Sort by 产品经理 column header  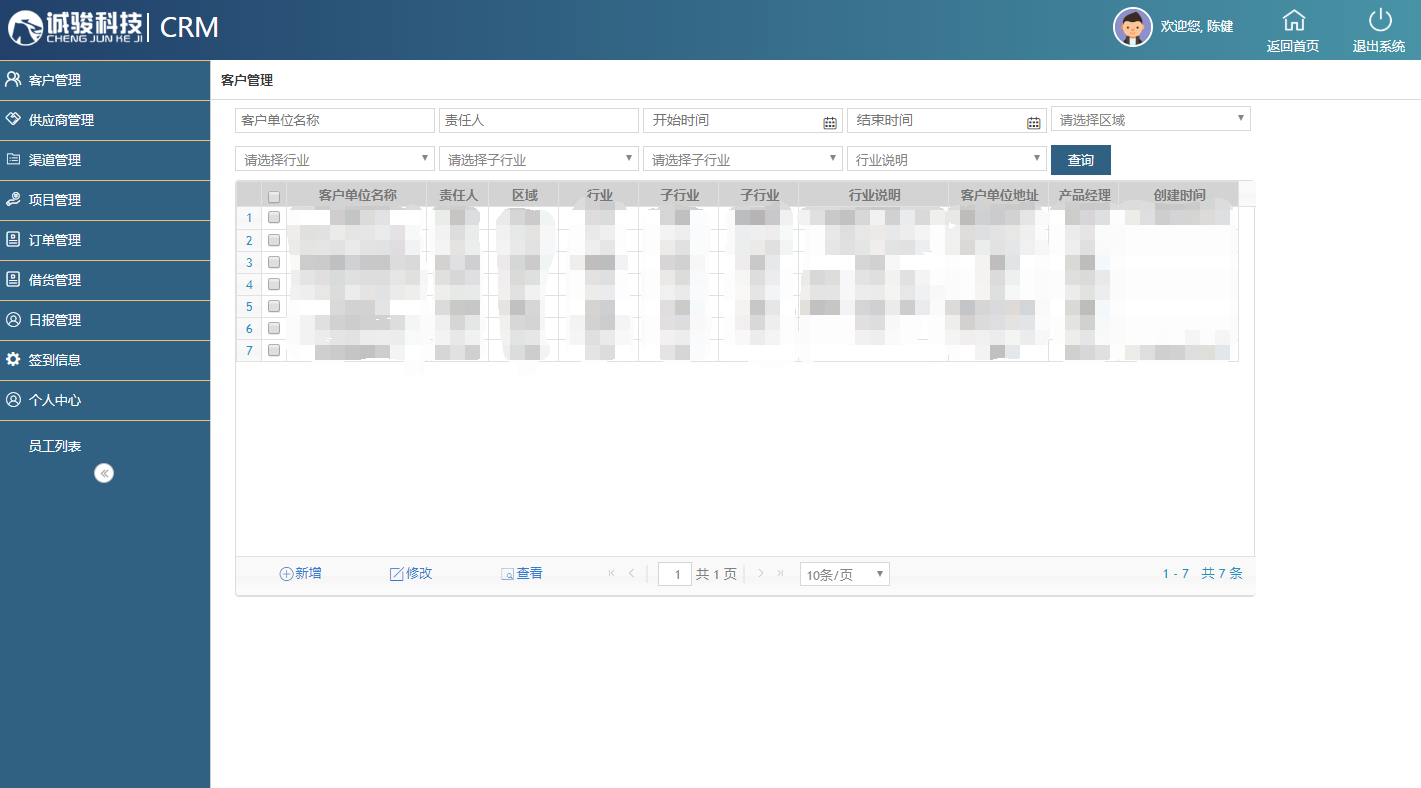click(1084, 195)
